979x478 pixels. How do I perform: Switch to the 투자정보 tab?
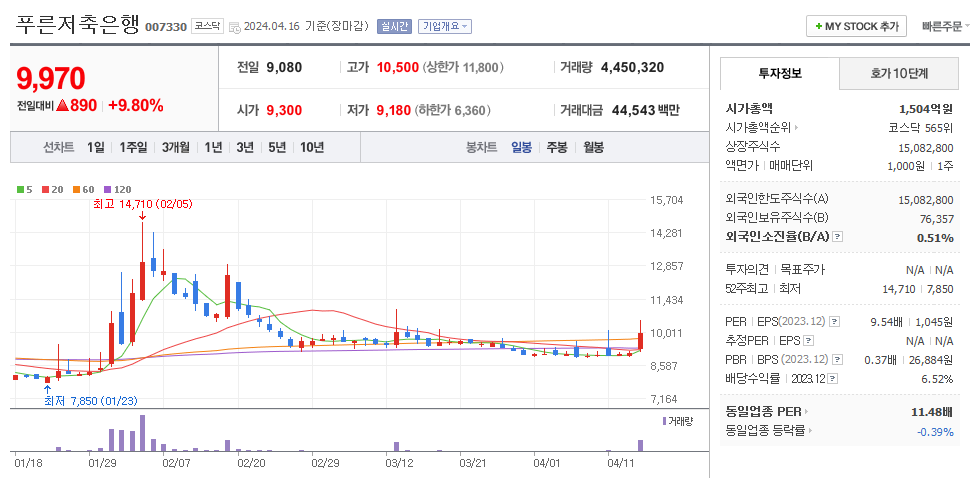[x=780, y=73]
